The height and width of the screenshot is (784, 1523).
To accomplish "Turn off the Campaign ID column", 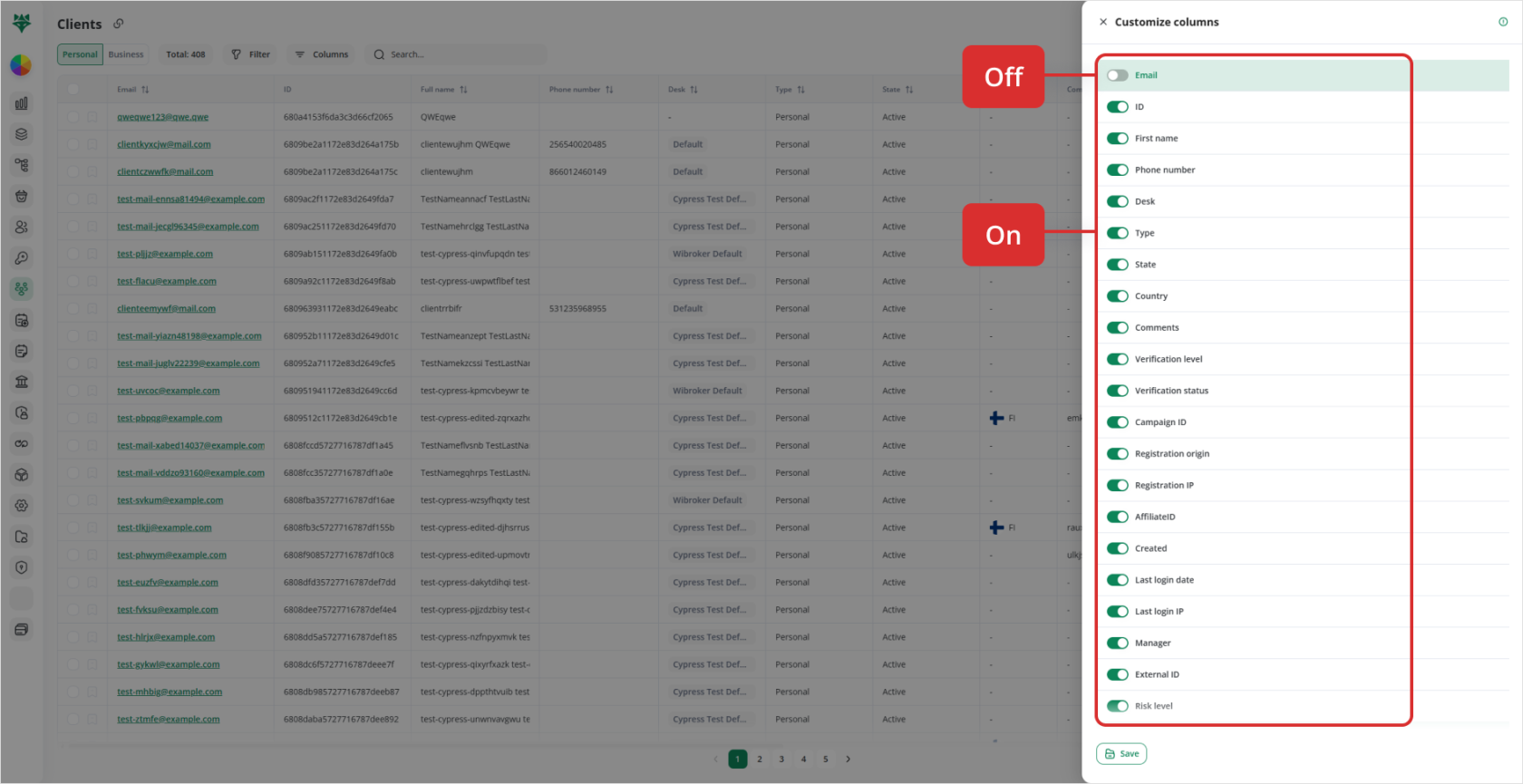I will [1118, 422].
